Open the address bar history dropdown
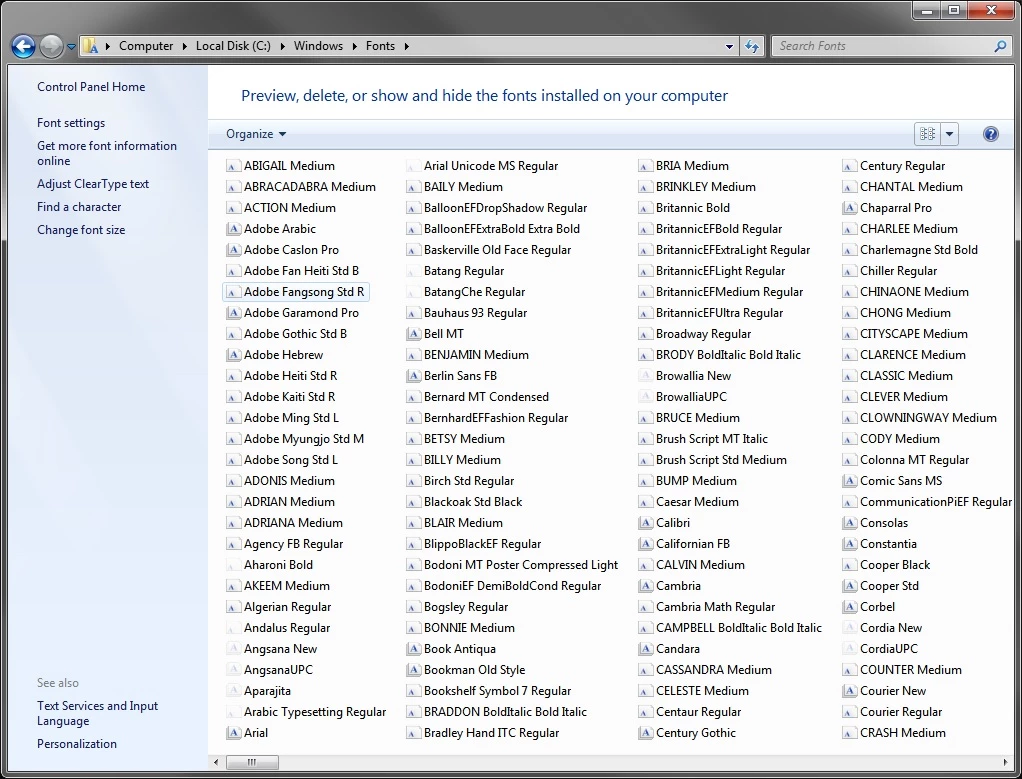Viewport: 1022px width, 779px height. [x=729, y=46]
